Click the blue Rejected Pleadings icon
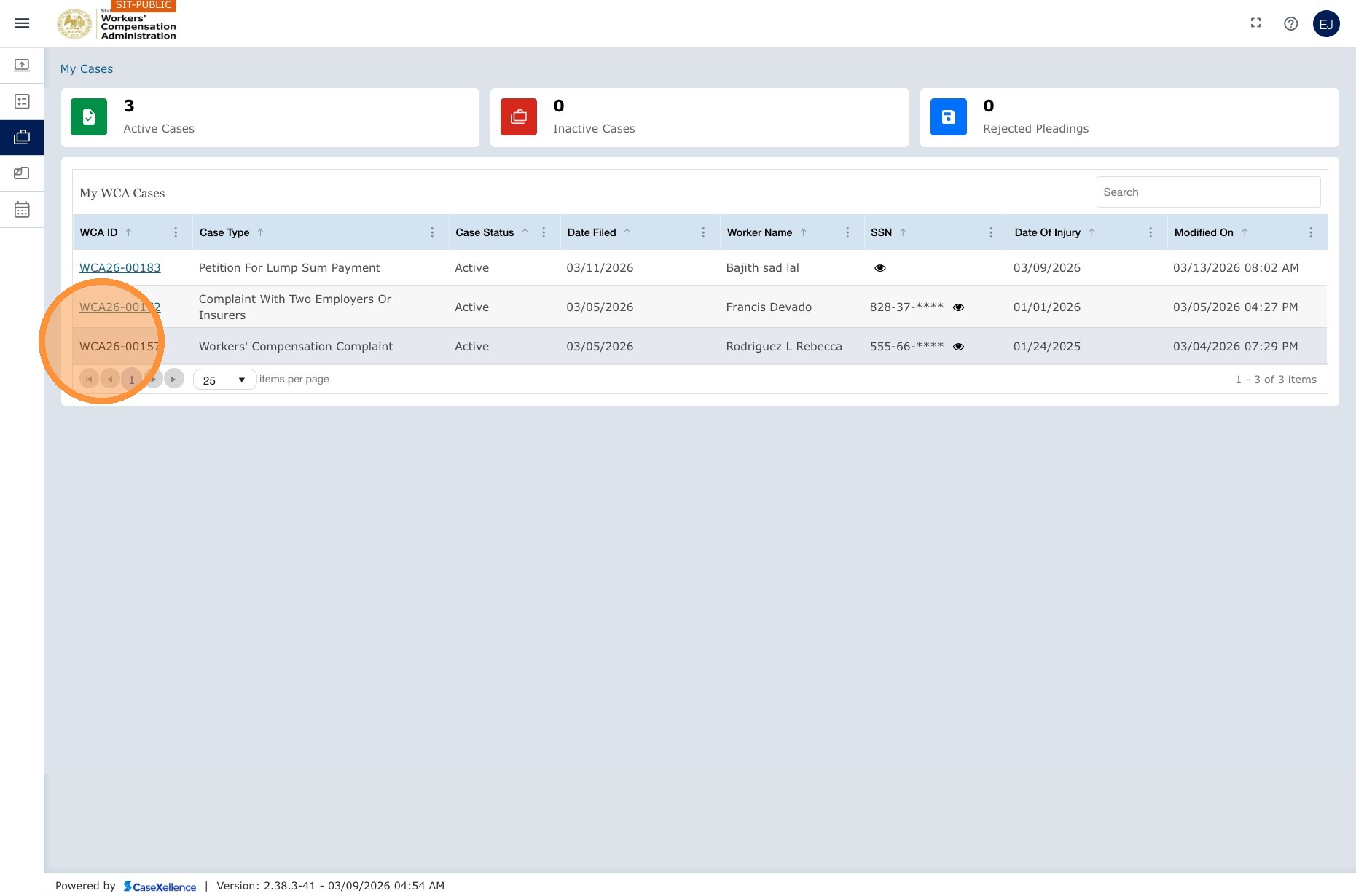The width and height of the screenshot is (1356, 896). [x=949, y=117]
